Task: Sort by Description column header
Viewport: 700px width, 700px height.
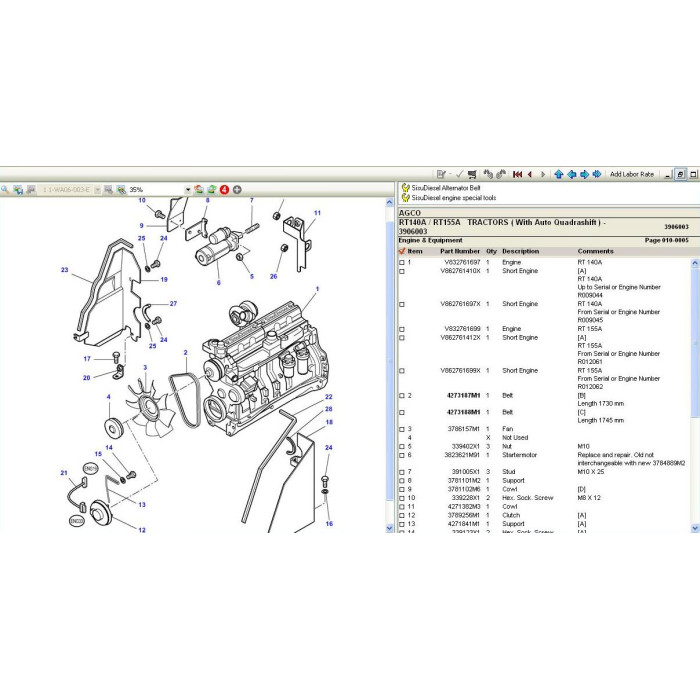Action: [x=521, y=251]
